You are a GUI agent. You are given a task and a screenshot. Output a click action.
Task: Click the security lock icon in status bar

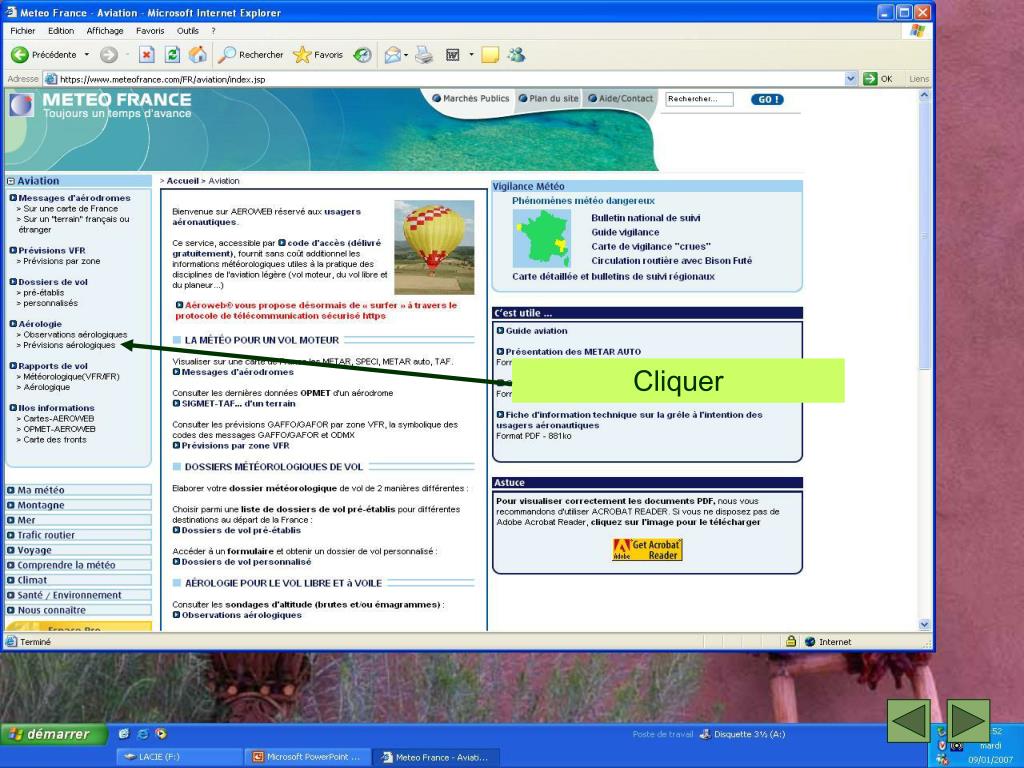791,641
